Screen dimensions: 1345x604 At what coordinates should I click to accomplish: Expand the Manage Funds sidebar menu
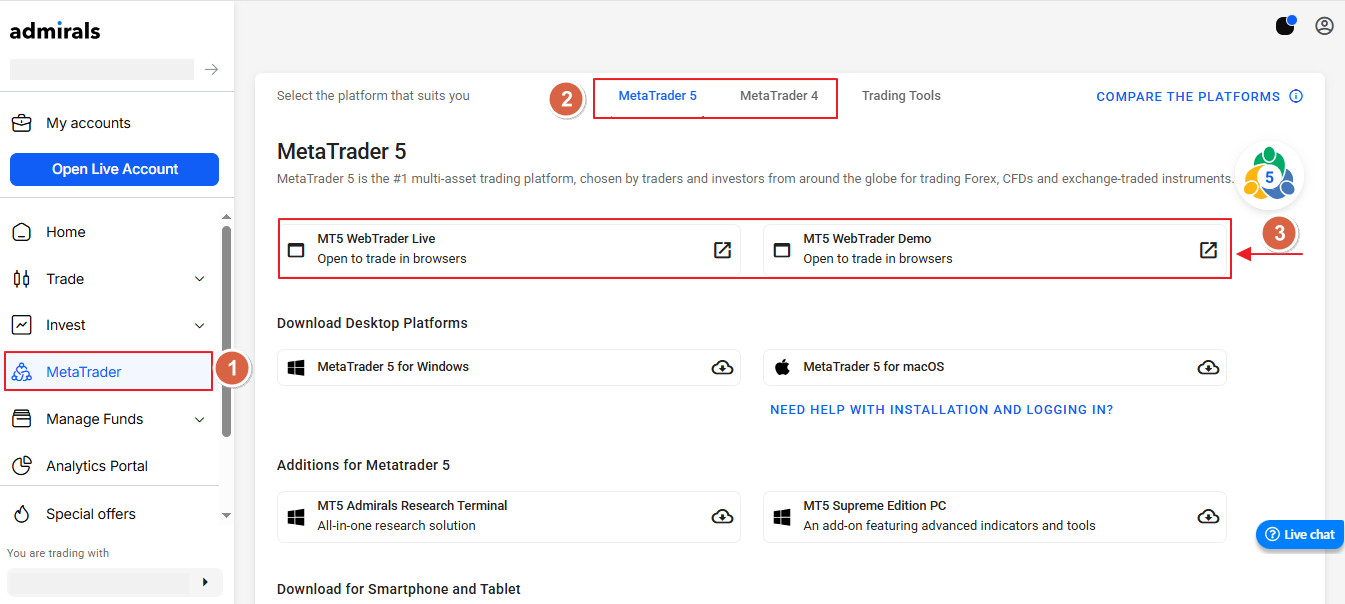[199, 420]
